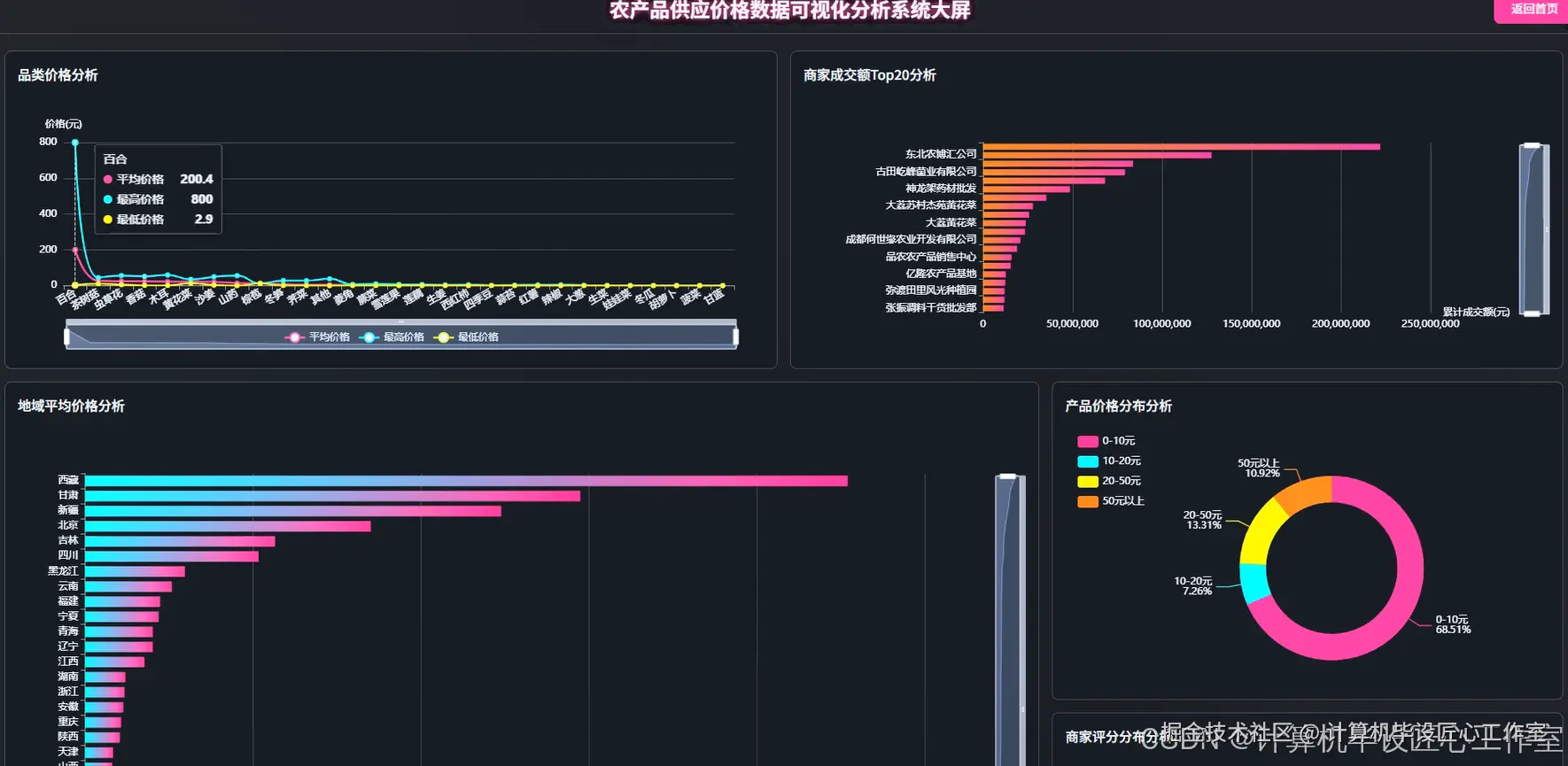Click the 累计成交额(元) axis title

[x=1476, y=312]
